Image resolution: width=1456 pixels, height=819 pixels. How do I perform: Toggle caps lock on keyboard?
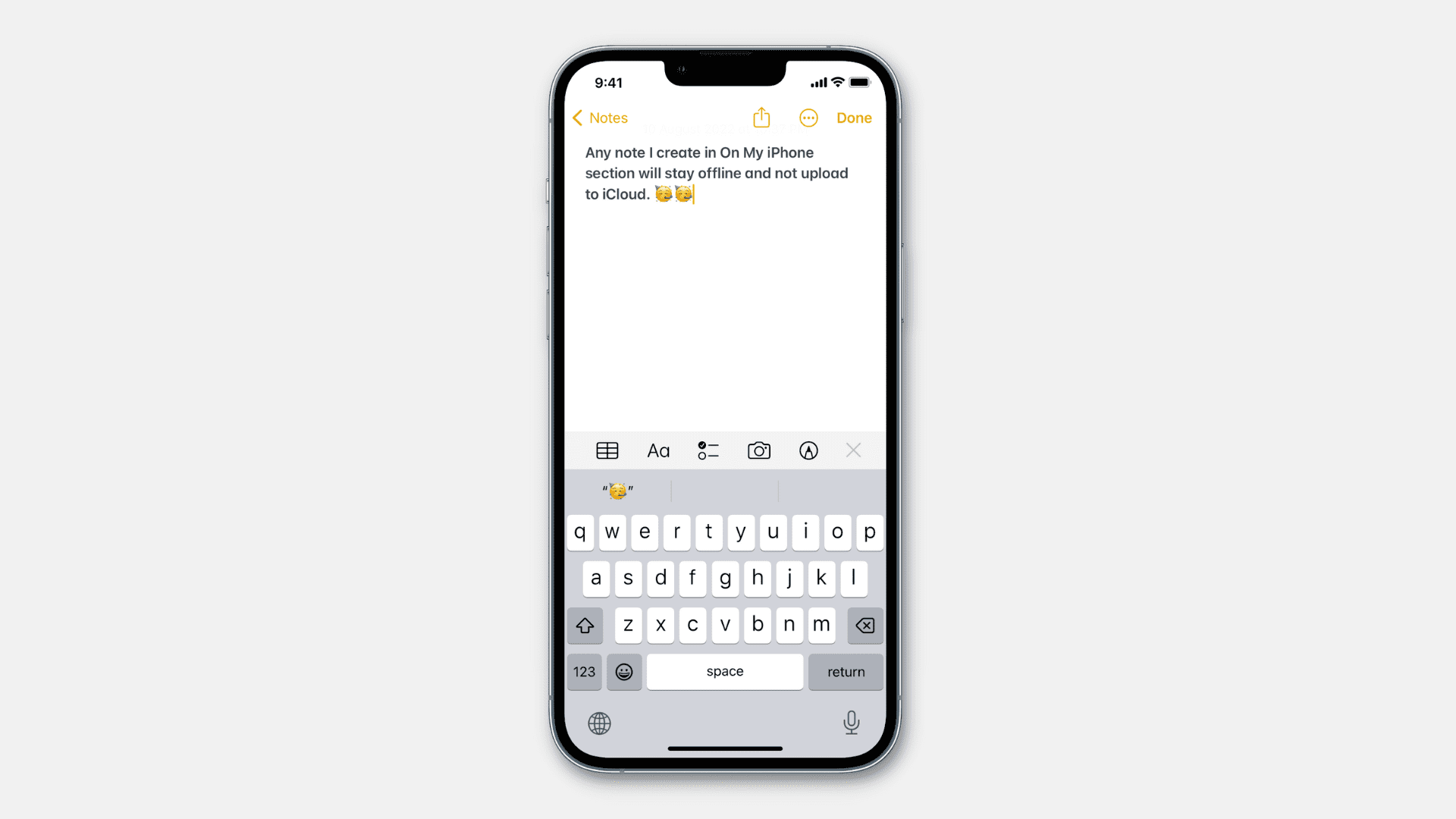585,624
